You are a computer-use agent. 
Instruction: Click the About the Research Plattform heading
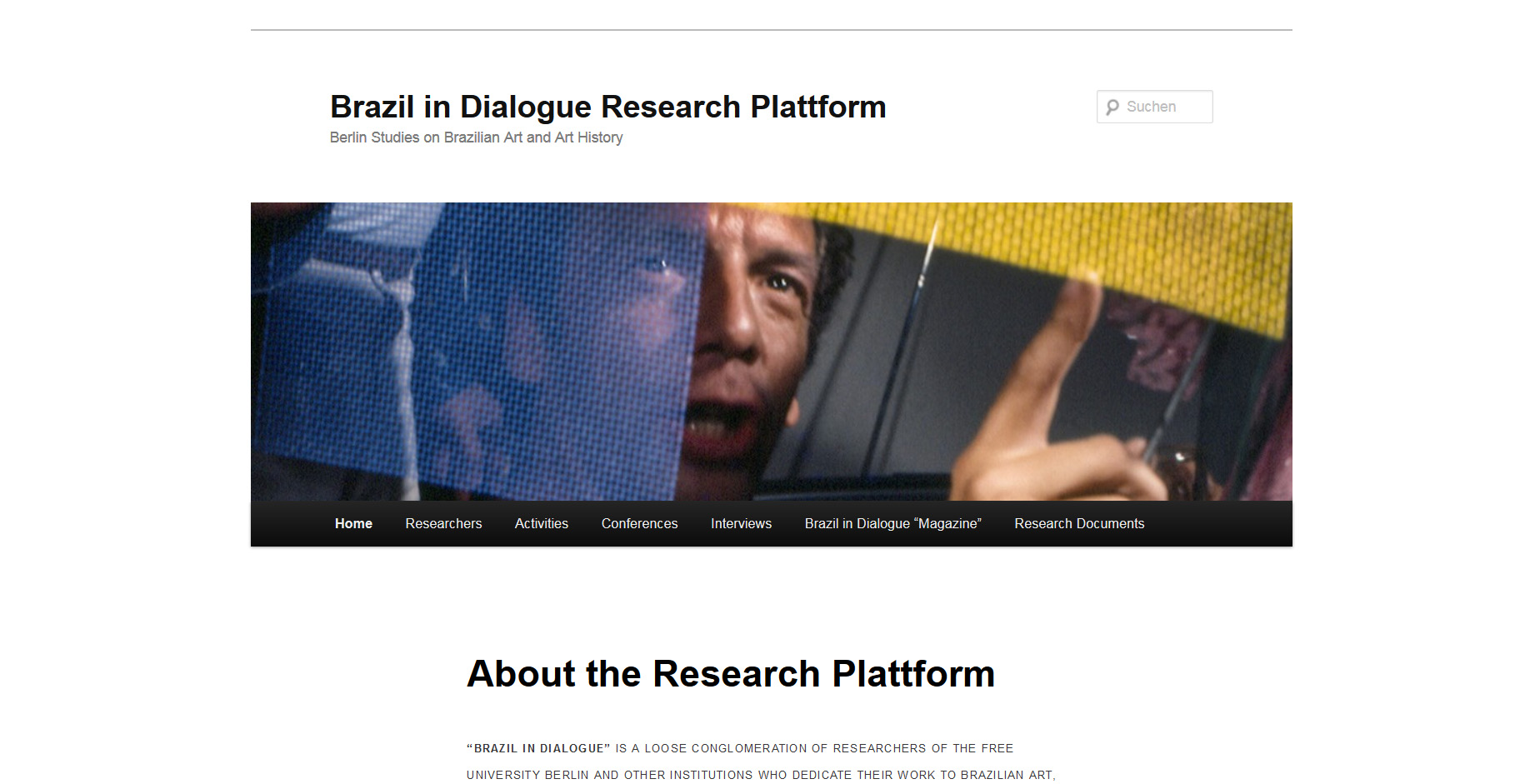(x=731, y=673)
